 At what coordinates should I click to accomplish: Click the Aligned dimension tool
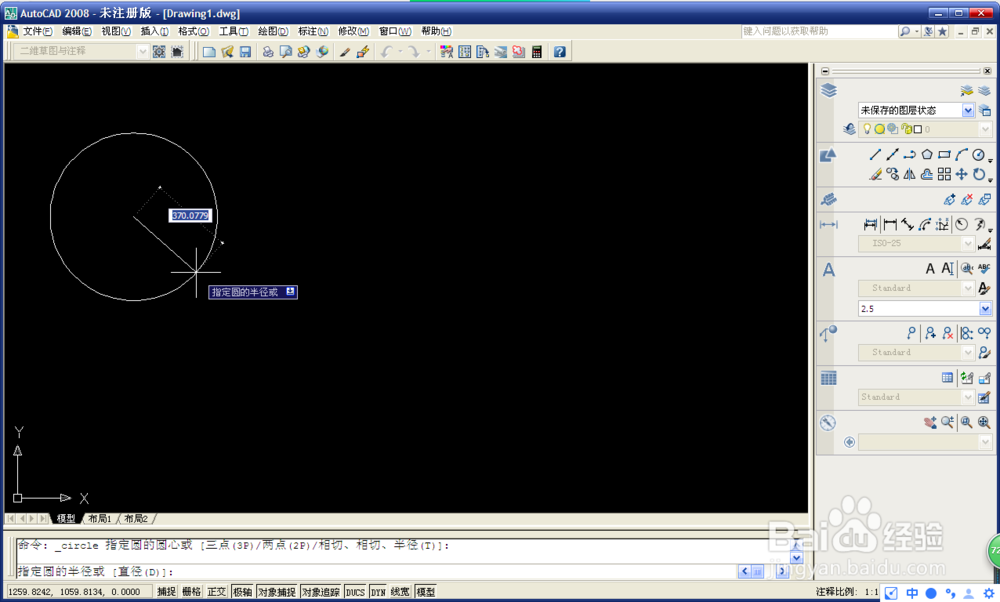pyautogui.click(x=907, y=224)
